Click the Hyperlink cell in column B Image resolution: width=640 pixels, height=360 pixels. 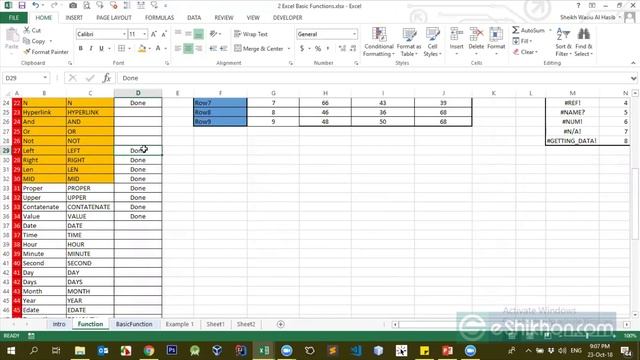point(44,112)
